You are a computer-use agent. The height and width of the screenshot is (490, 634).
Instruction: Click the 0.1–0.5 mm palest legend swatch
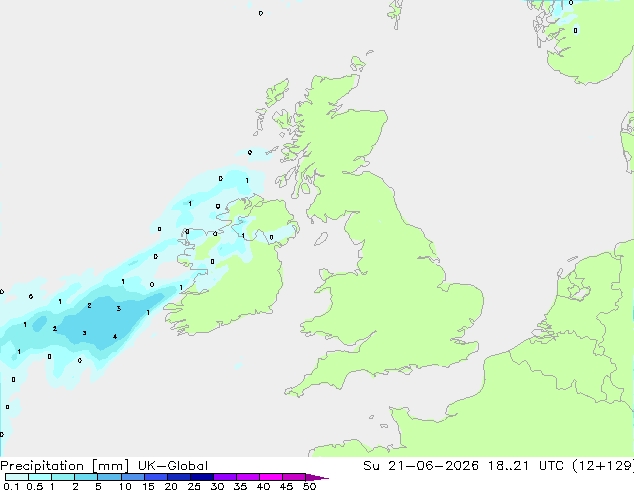pyautogui.click(x=17, y=477)
